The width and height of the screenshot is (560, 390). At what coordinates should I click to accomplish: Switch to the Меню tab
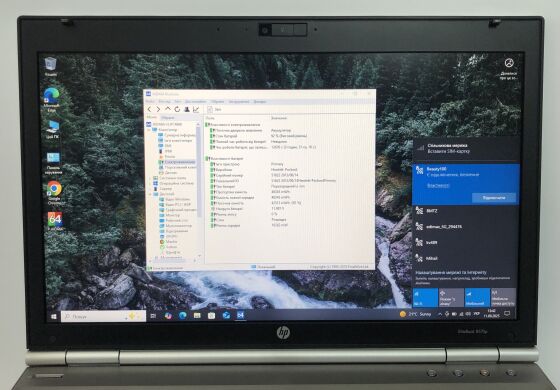(151, 117)
